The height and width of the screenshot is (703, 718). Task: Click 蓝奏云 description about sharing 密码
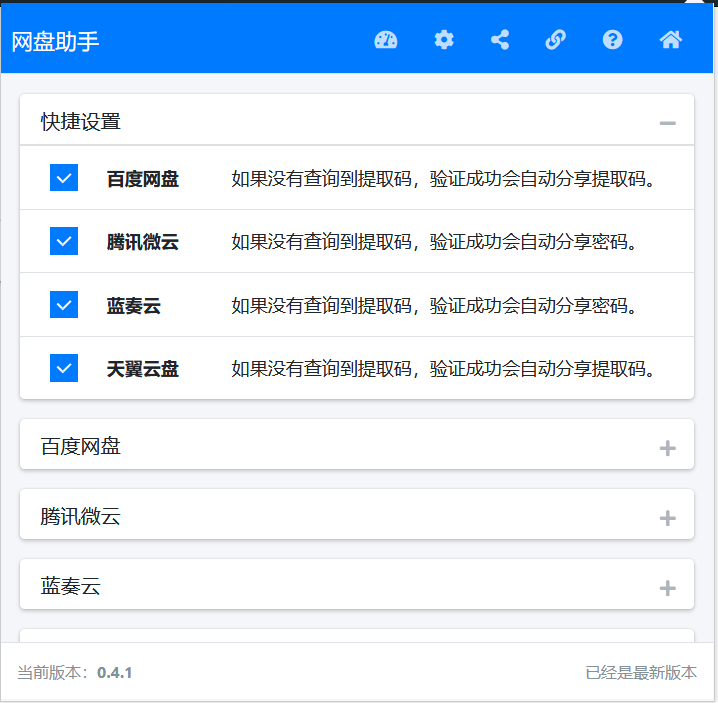tap(434, 305)
